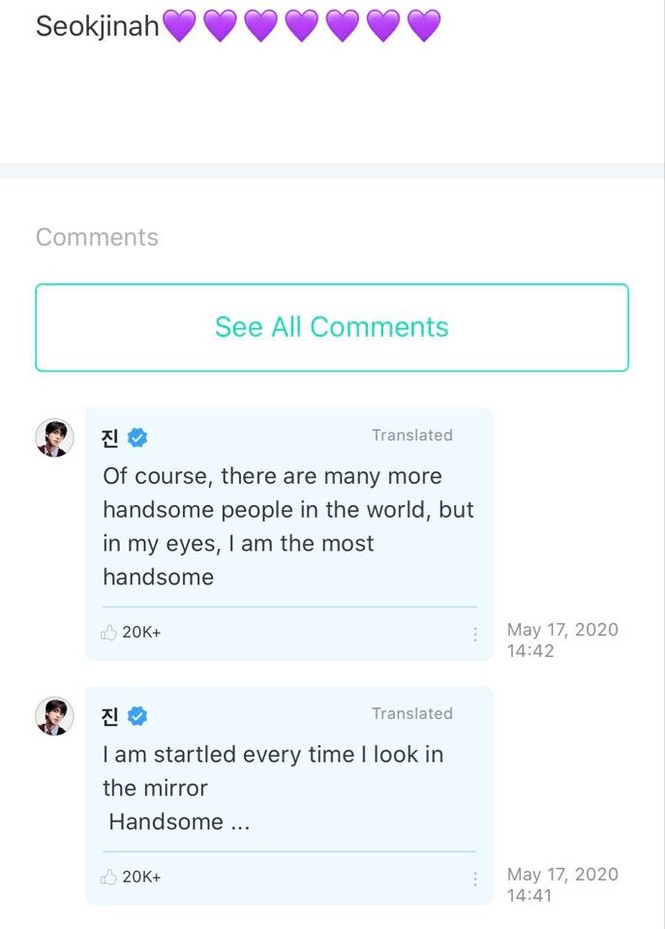This screenshot has width=665, height=929.
Task: Tap verified badge on the second comment
Action: [x=138, y=716]
